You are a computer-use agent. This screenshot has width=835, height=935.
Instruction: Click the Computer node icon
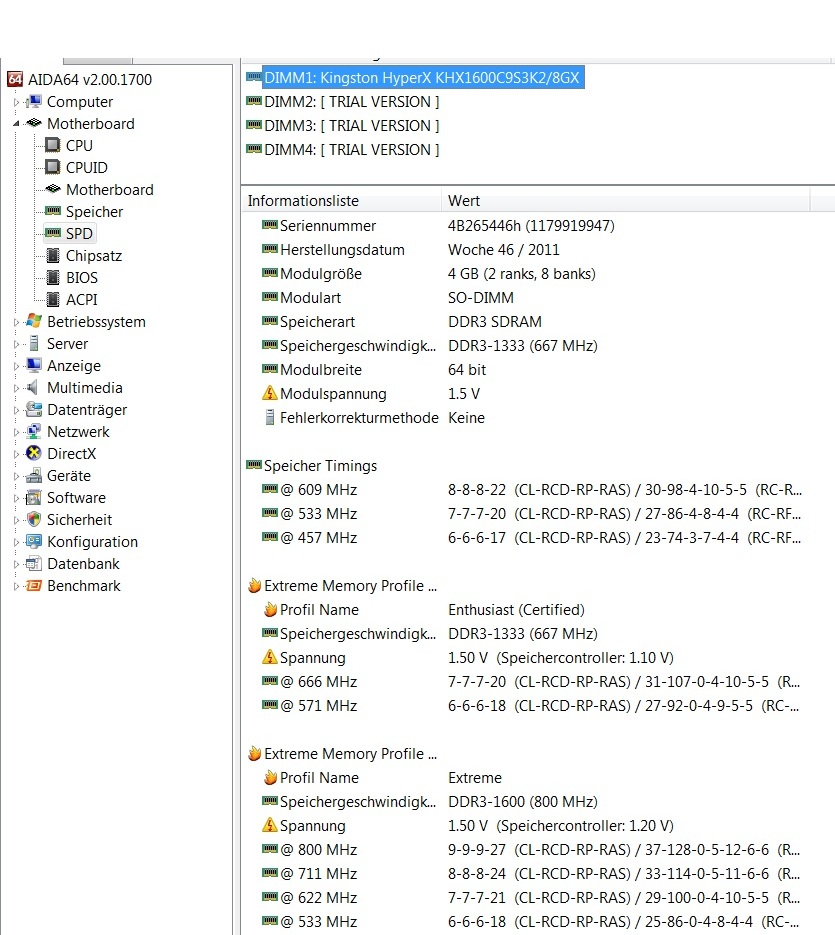(34, 102)
